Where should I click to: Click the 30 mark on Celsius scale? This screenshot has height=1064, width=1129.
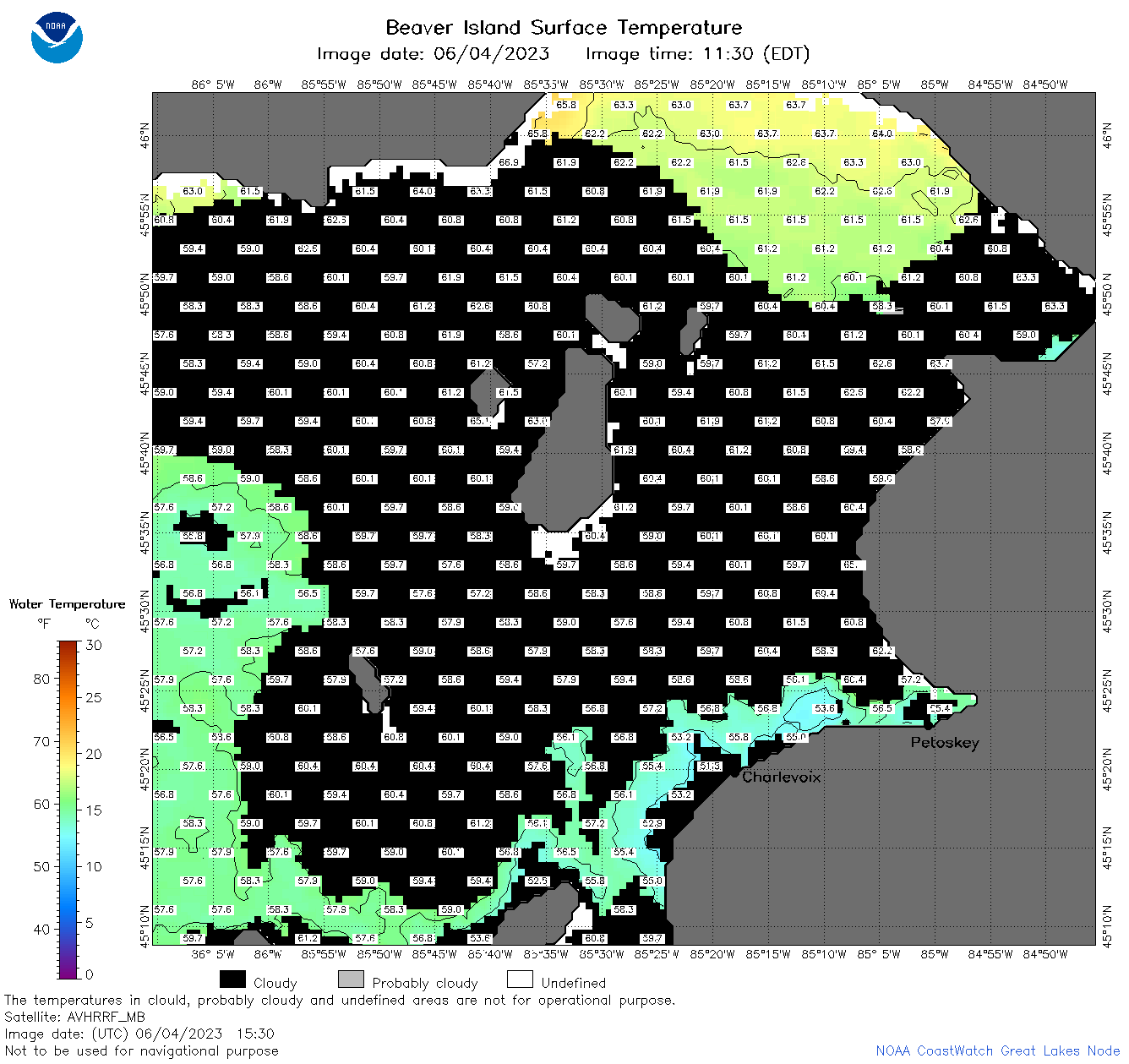coord(94,645)
